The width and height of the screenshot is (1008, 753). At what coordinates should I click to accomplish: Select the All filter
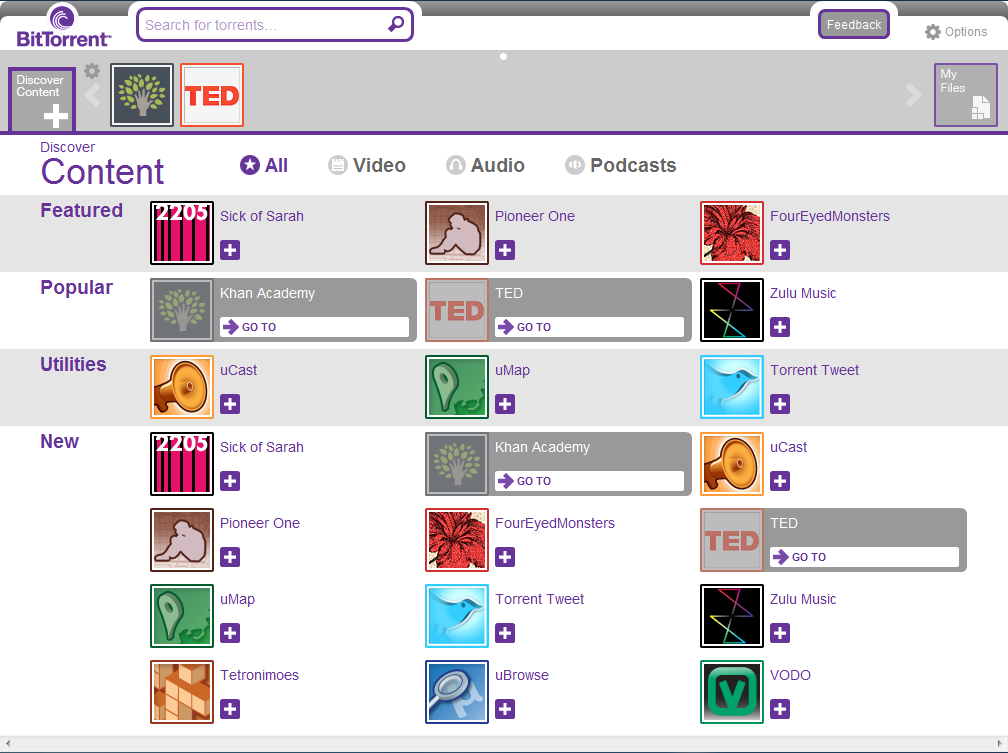pos(264,165)
